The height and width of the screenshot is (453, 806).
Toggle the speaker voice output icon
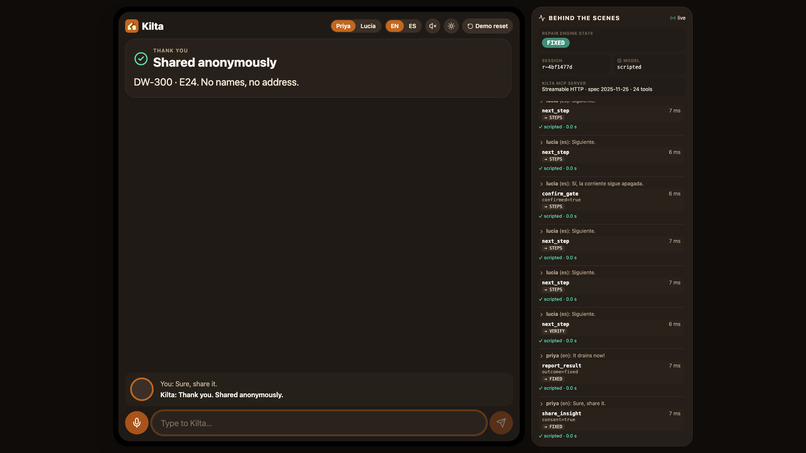pos(433,26)
